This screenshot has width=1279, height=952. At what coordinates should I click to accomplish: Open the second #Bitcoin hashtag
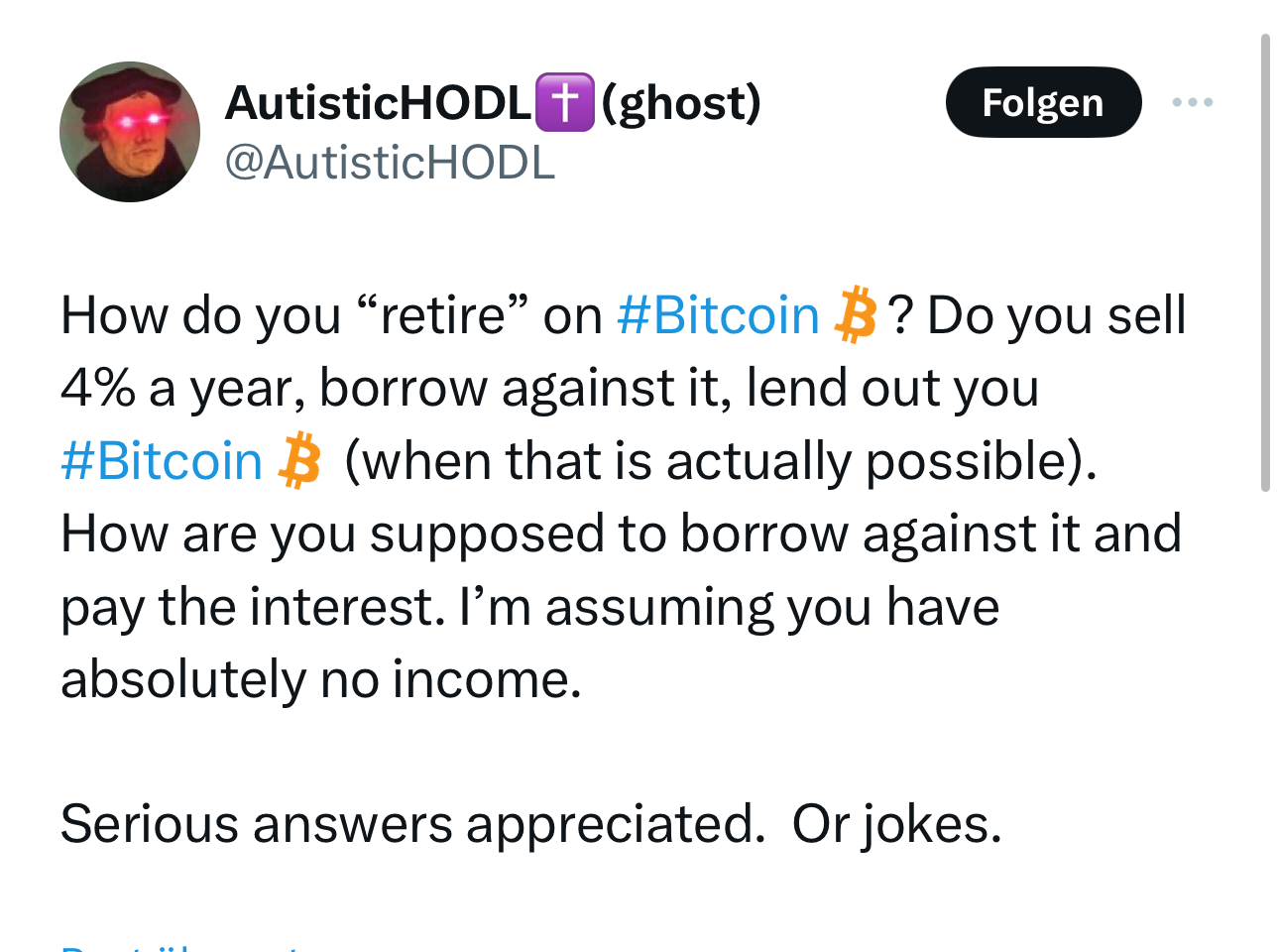tap(162, 461)
